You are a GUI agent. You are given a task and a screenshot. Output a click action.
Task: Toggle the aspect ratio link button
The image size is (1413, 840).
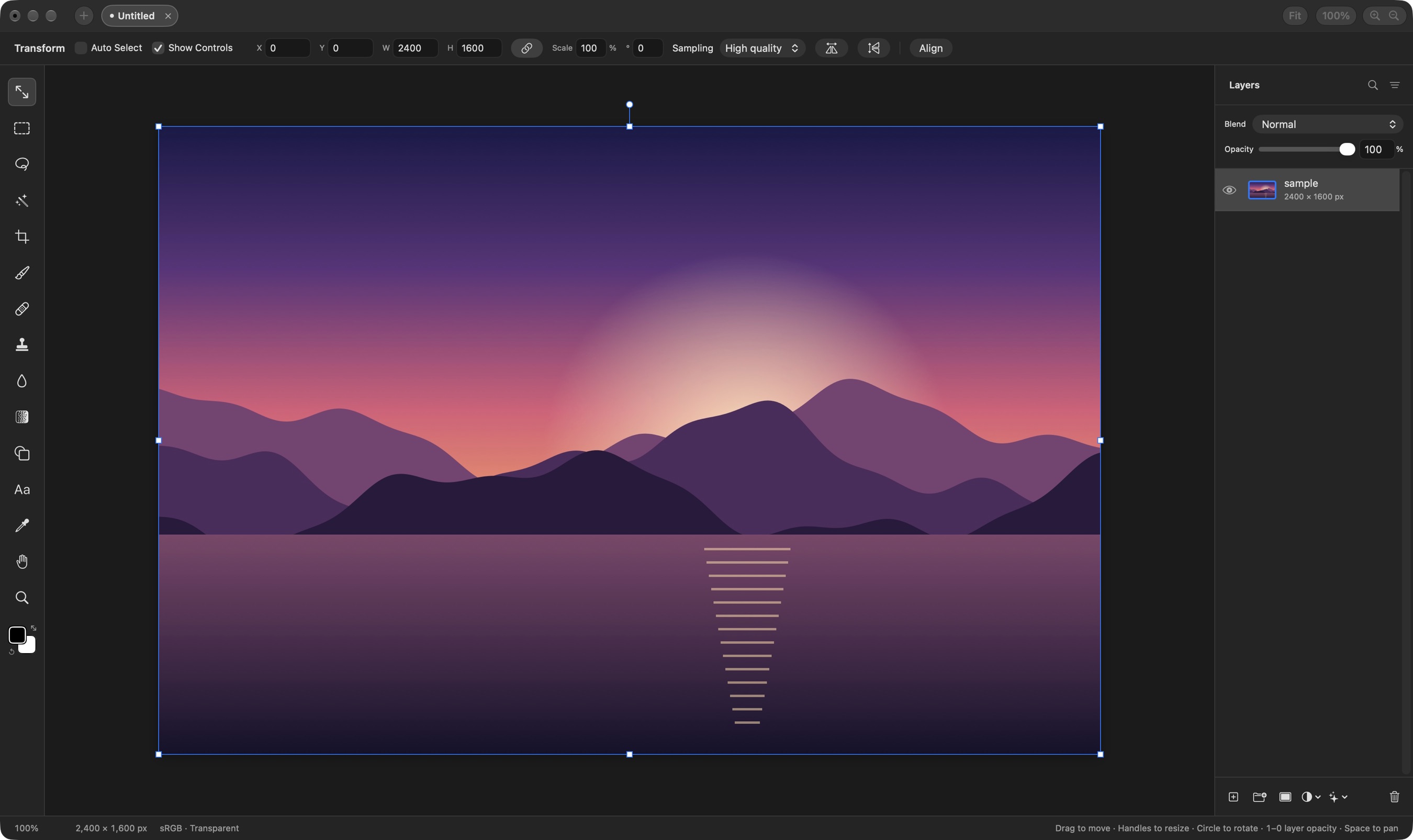[527, 48]
